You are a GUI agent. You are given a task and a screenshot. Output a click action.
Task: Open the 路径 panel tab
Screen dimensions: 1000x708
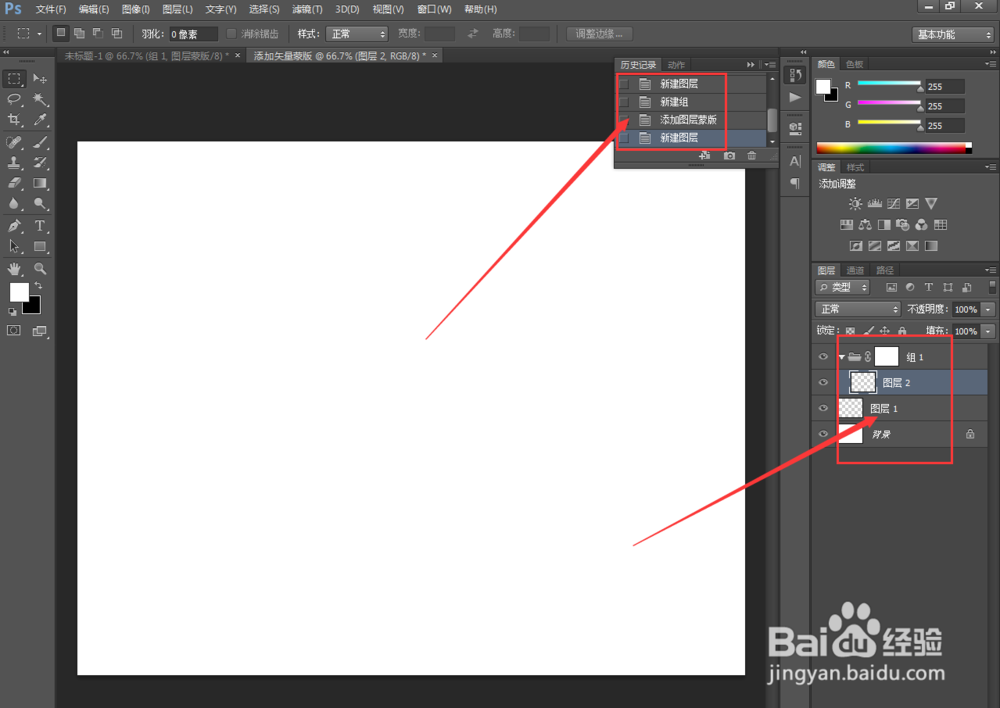(885, 270)
